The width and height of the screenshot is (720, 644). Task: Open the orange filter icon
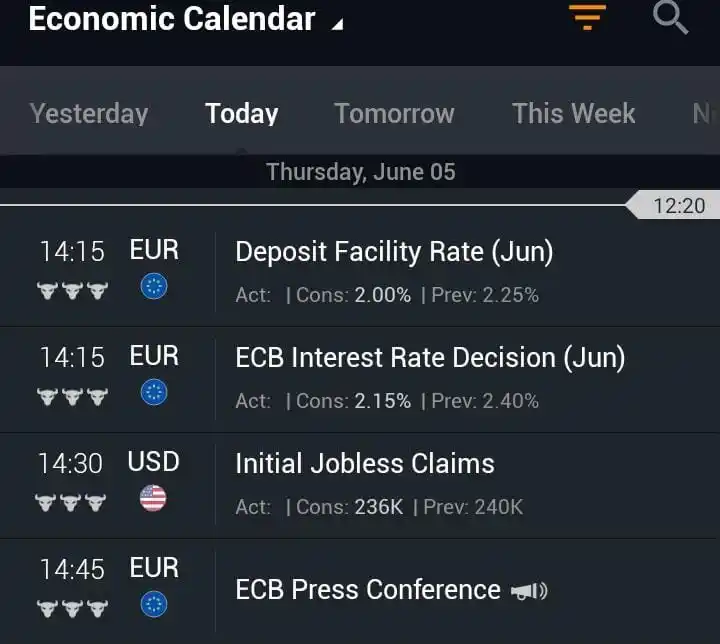(x=587, y=17)
